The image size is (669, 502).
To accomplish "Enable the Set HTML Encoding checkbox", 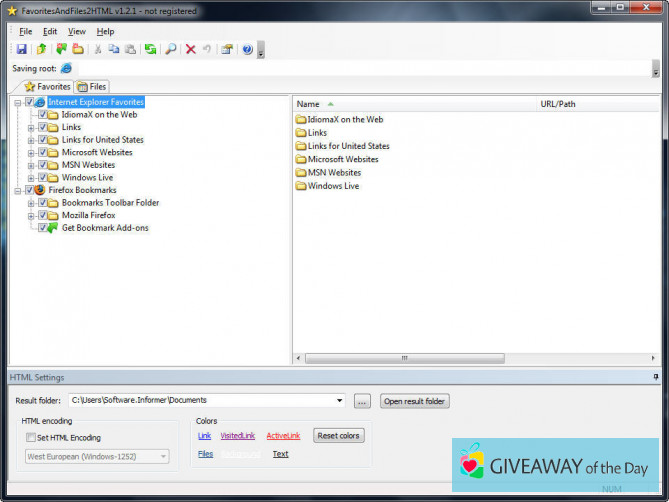I will [x=31, y=438].
